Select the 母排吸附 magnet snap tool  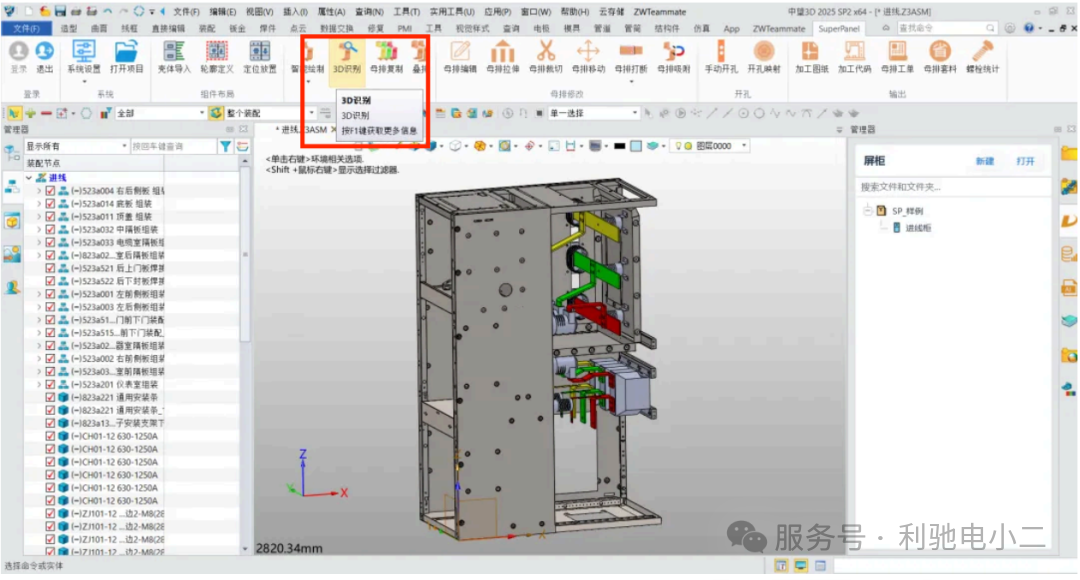[674, 56]
